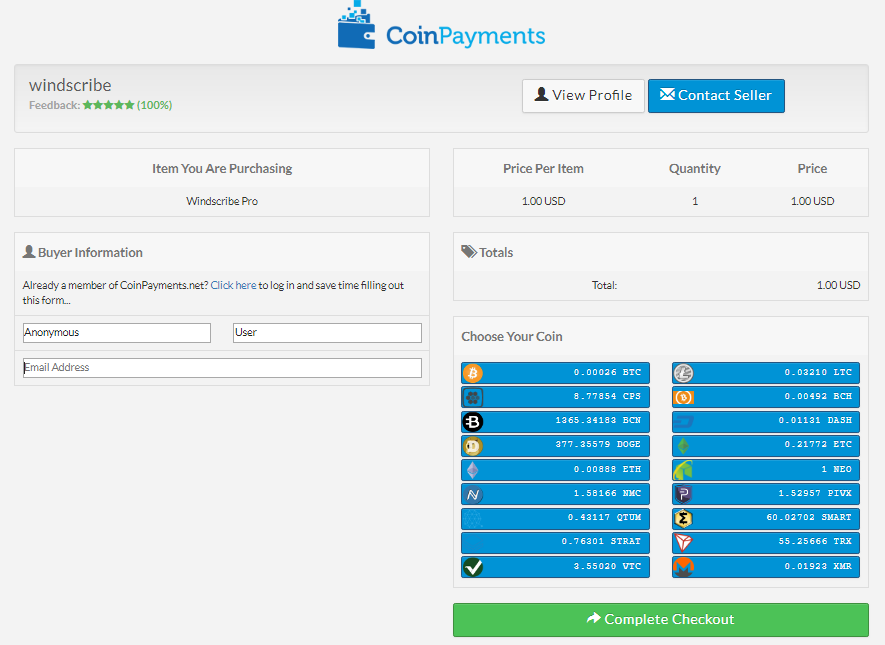Pay with 1365.34183 BCN option

(555, 422)
